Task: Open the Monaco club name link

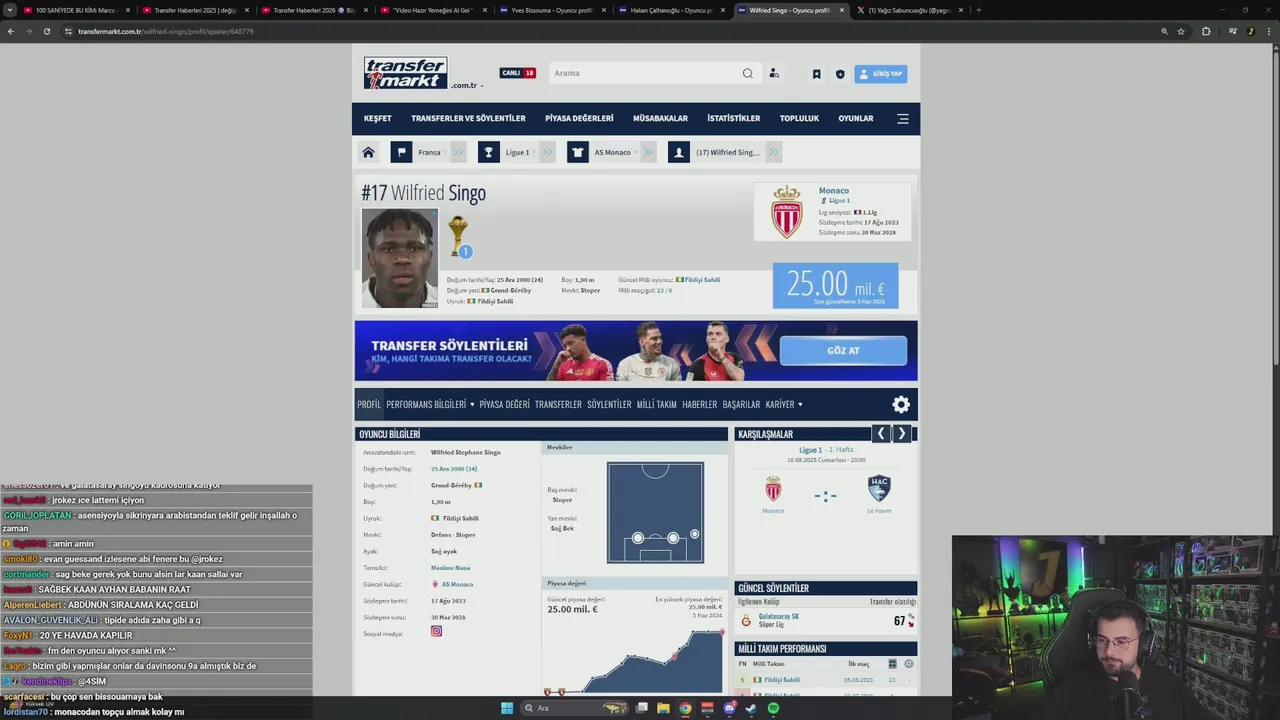Action: coord(834,190)
